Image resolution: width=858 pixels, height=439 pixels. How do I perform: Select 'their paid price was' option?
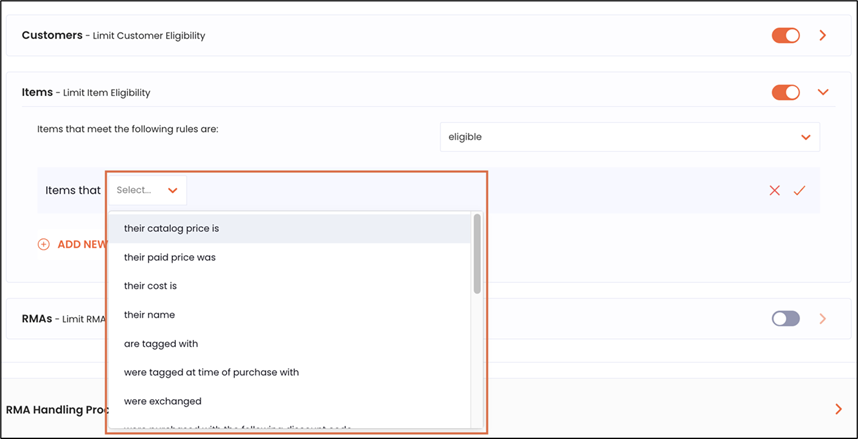[170, 258]
